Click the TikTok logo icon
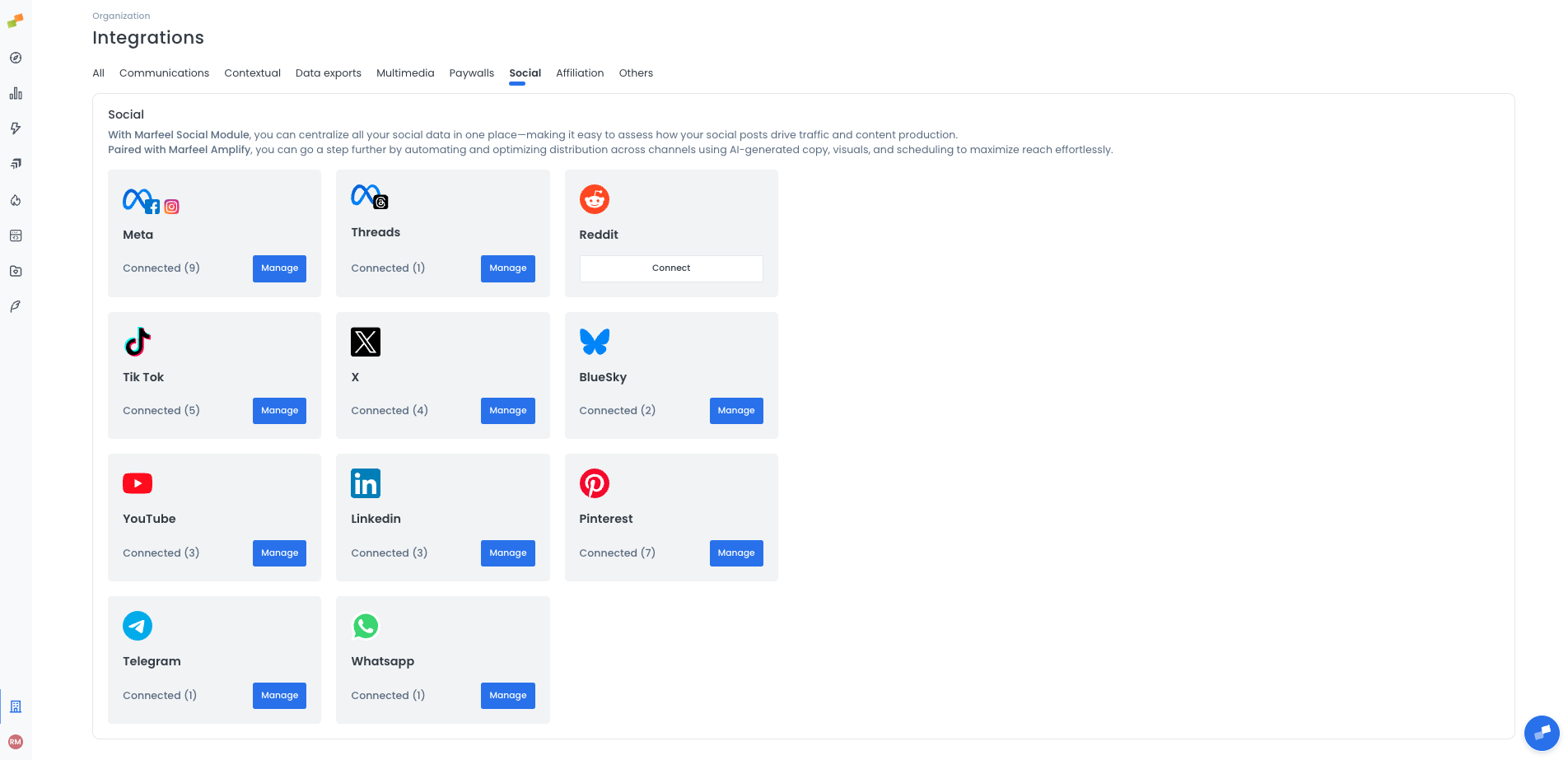Viewport: 1568px width, 760px height. coord(138,342)
